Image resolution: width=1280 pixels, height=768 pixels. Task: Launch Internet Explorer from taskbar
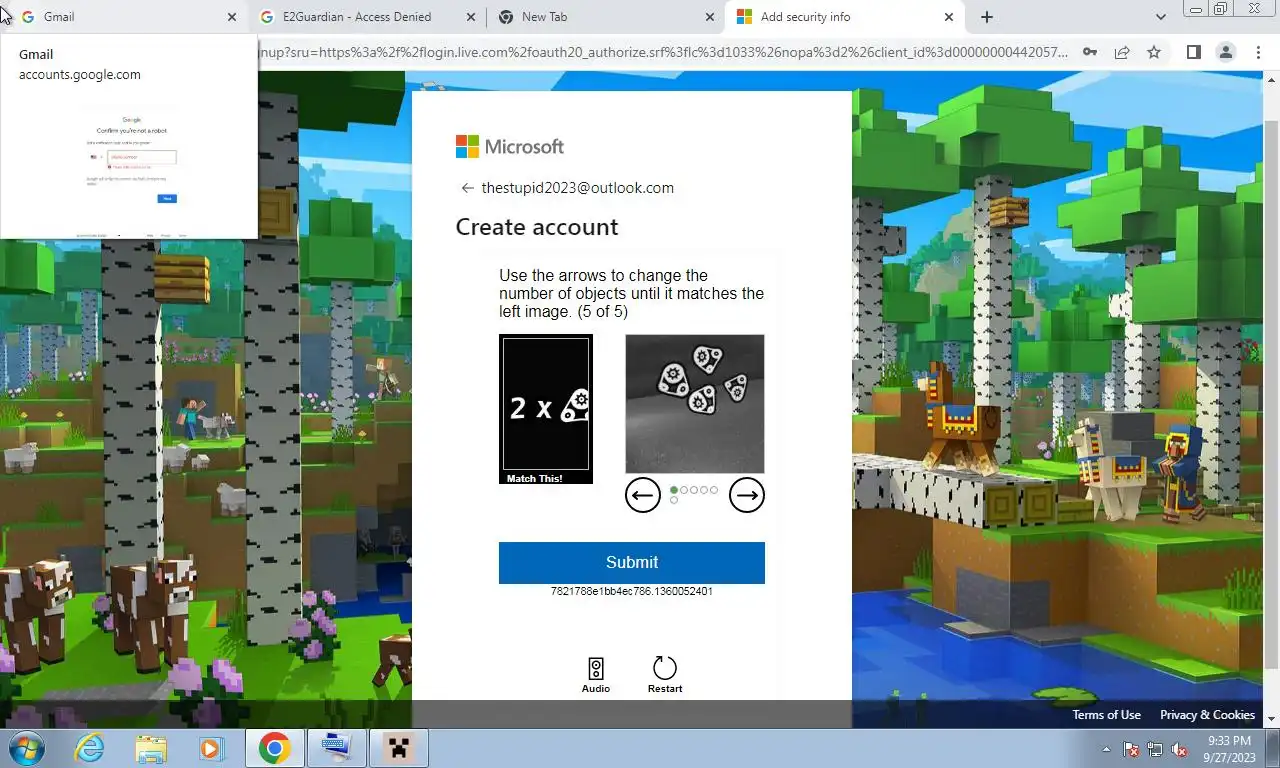pyautogui.click(x=90, y=748)
